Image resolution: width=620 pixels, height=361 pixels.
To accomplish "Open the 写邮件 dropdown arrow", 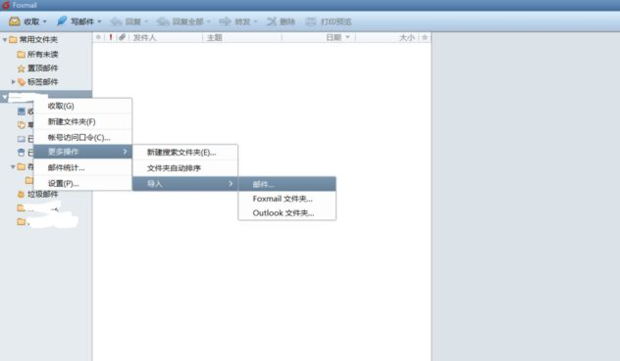I will pos(99,22).
